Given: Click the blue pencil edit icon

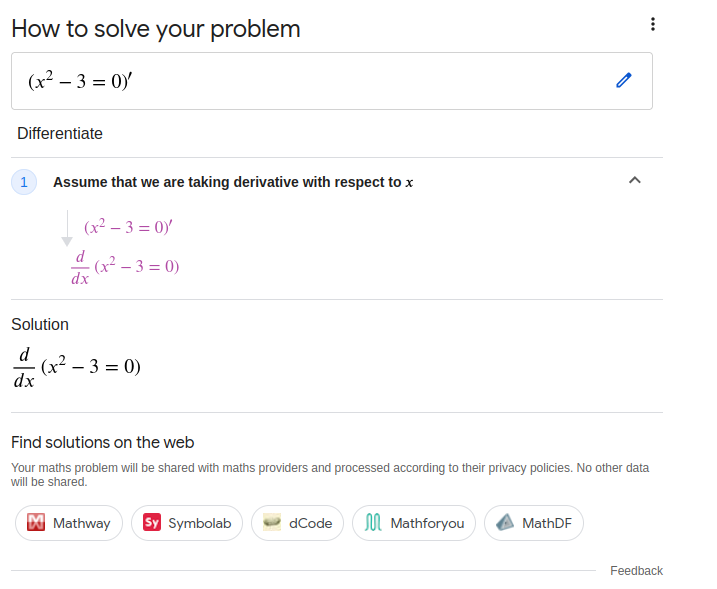Looking at the screenshot, I should (x=624, y=81).
